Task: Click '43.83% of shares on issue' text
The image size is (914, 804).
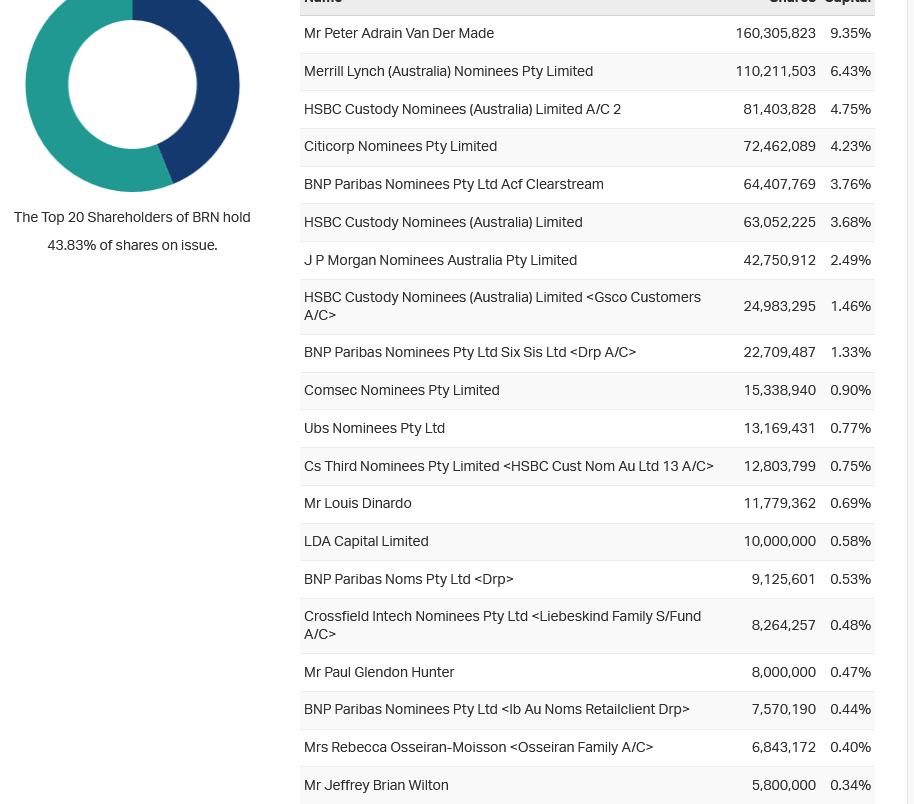Action: coord(132,245)
